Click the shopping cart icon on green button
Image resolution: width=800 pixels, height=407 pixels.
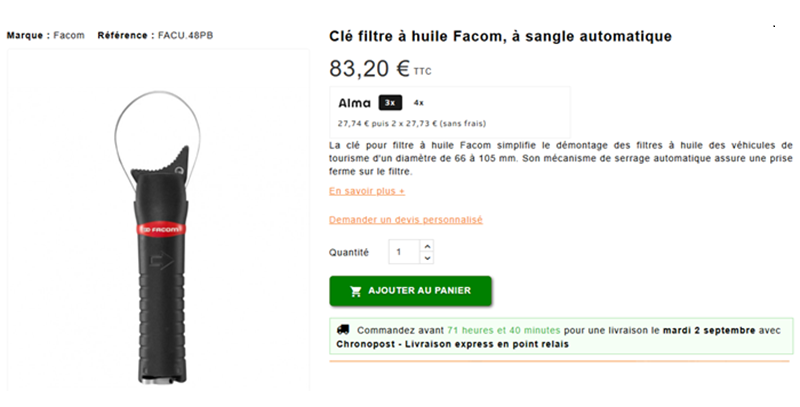click(356, 291)
